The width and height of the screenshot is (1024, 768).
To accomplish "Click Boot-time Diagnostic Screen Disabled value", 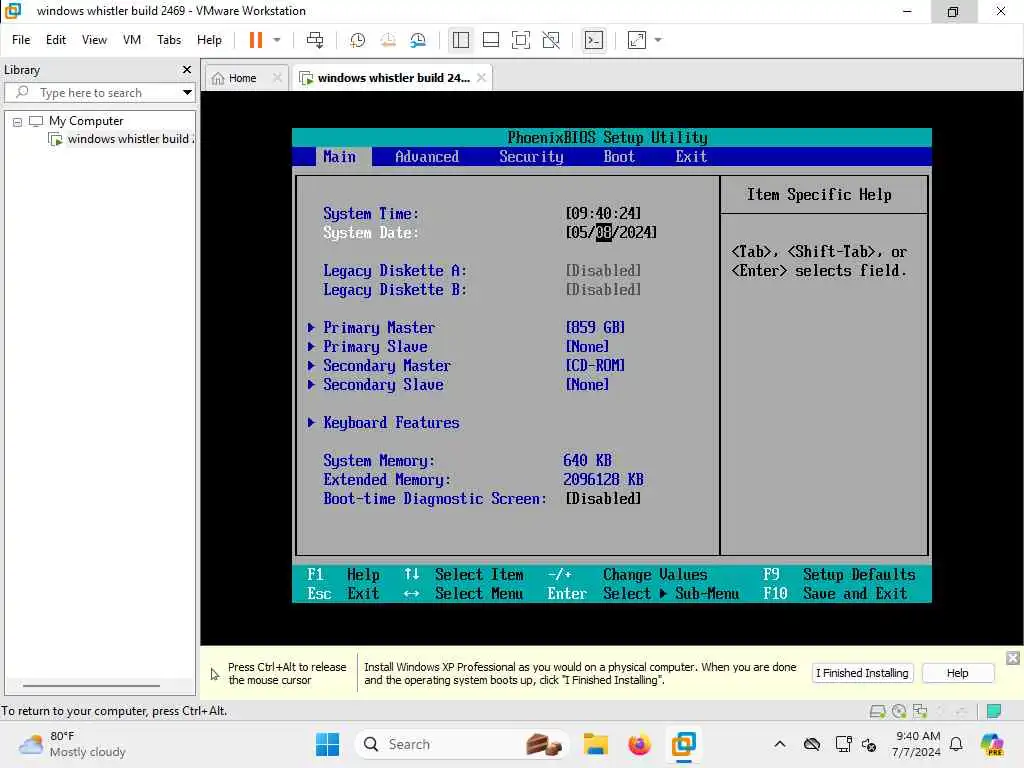I will pos(603,499).
